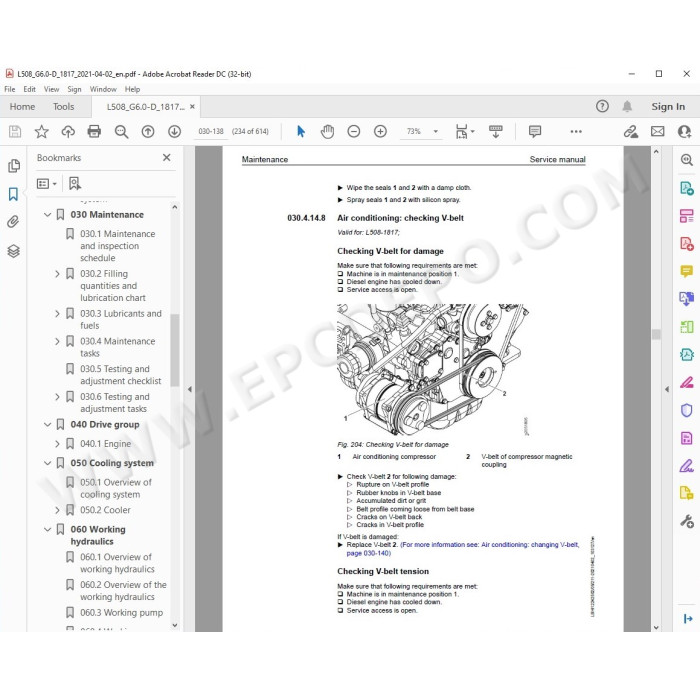Go to the next page with the down arrow
The width and height of the screenshot is (700, 700).
click(x=174, y=131)
